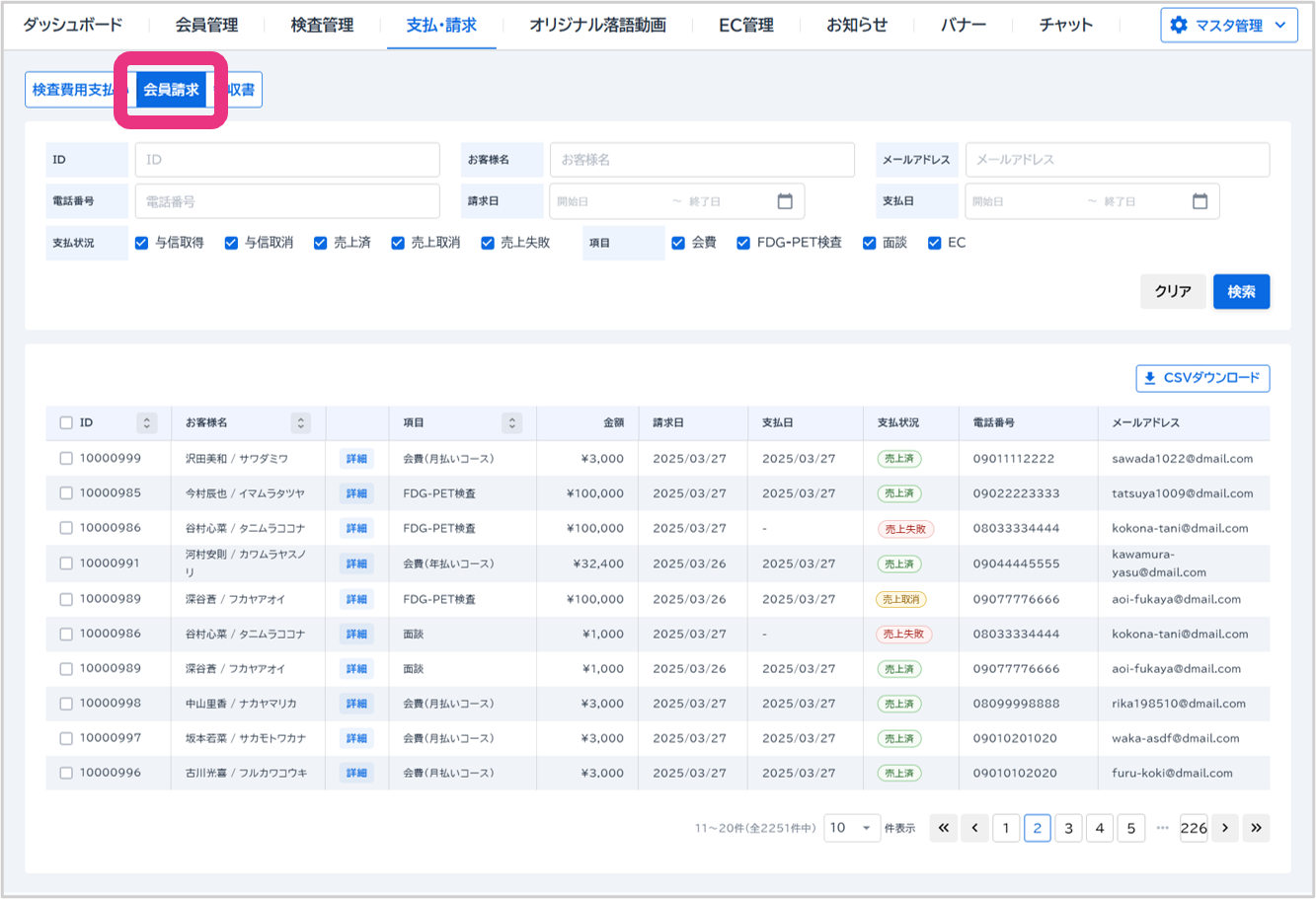Switch to the 検査費用支払 tab
The width and height of the screenshot is (1316, 899).
point(74,90)
